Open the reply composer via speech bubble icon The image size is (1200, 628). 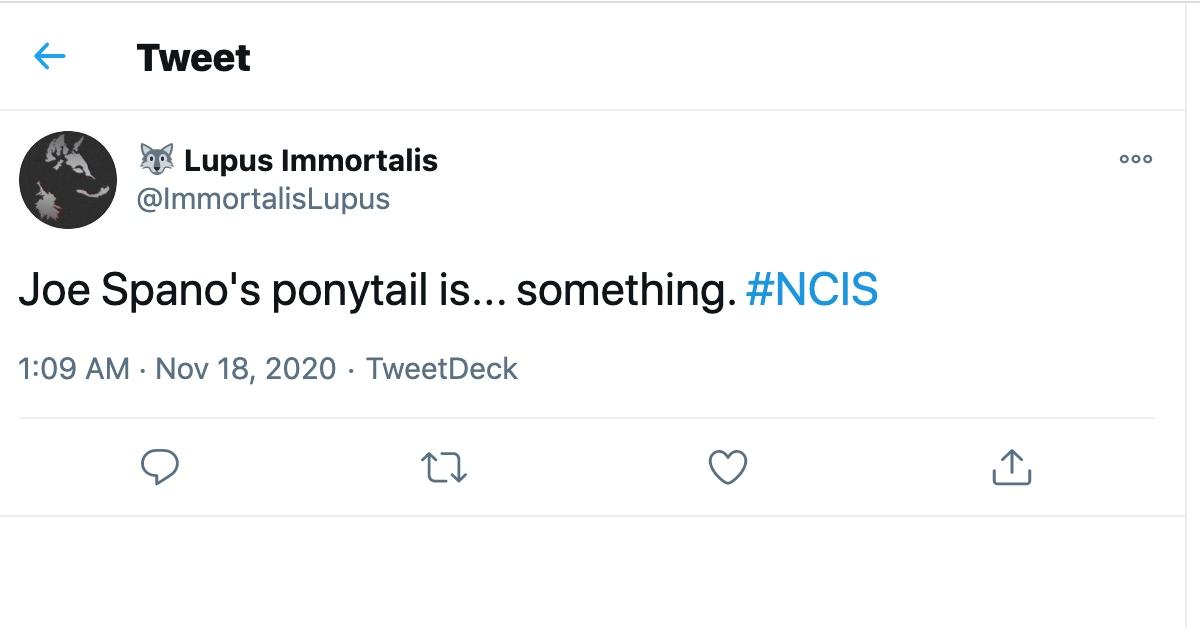[161, 466]
